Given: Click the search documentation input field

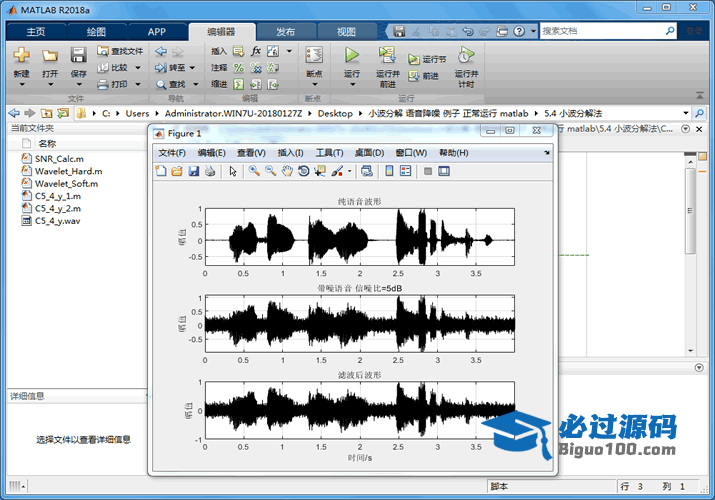Looking at the screenshot, I should [602, 31].
